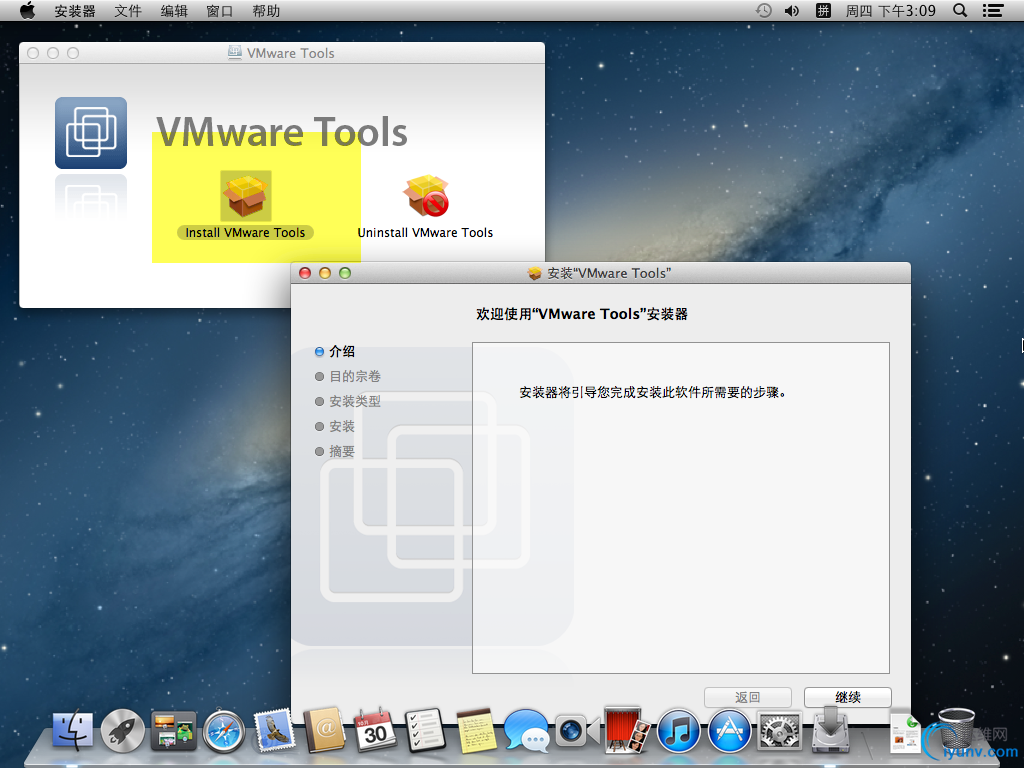The width and height of the screenshot is (1024, 768).
Task: Launch iTunes music note icon
Action: [x=678, y=731]
